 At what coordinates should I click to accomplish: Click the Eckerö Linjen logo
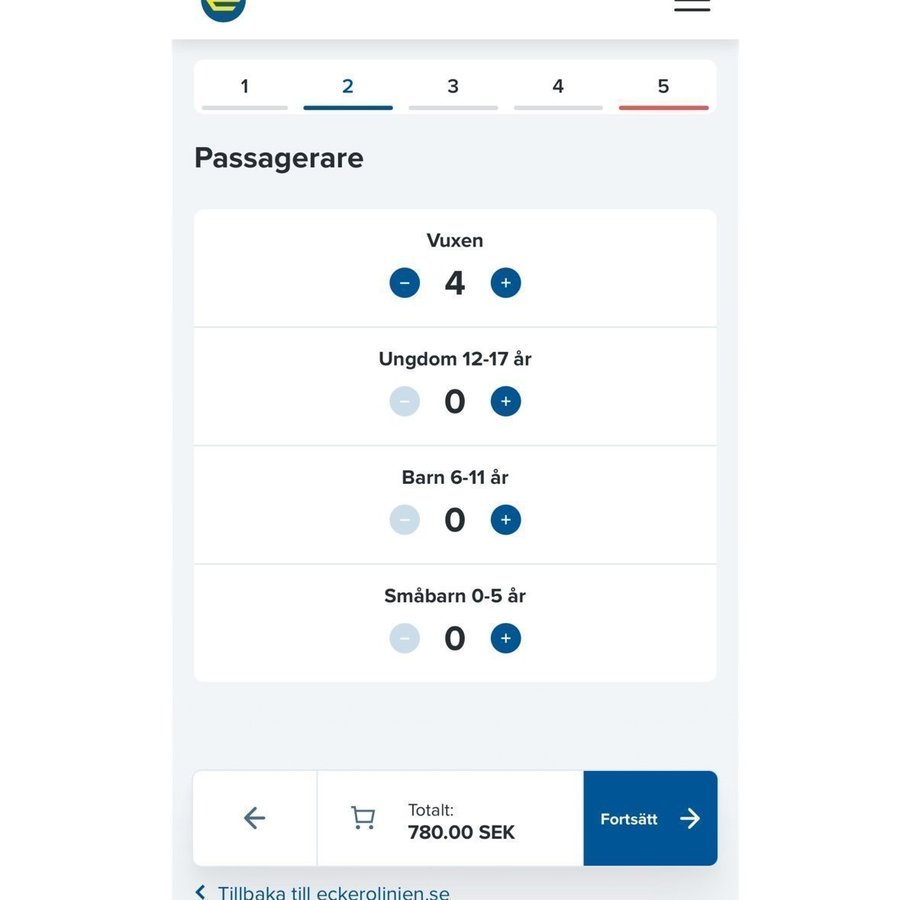[x=223, y=6]
